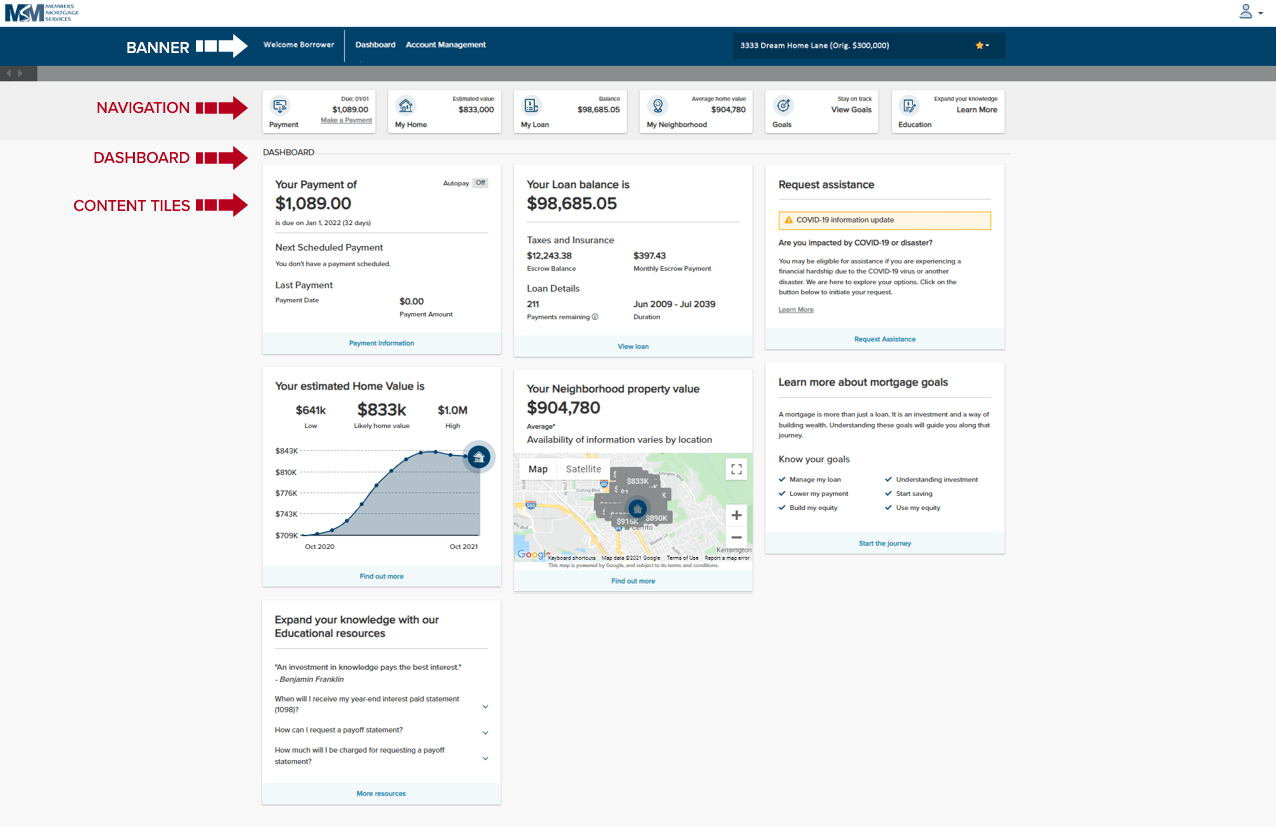Screen dimensions: 1276x827
Task: Open the Goals target icon
Action: (783, 106)
